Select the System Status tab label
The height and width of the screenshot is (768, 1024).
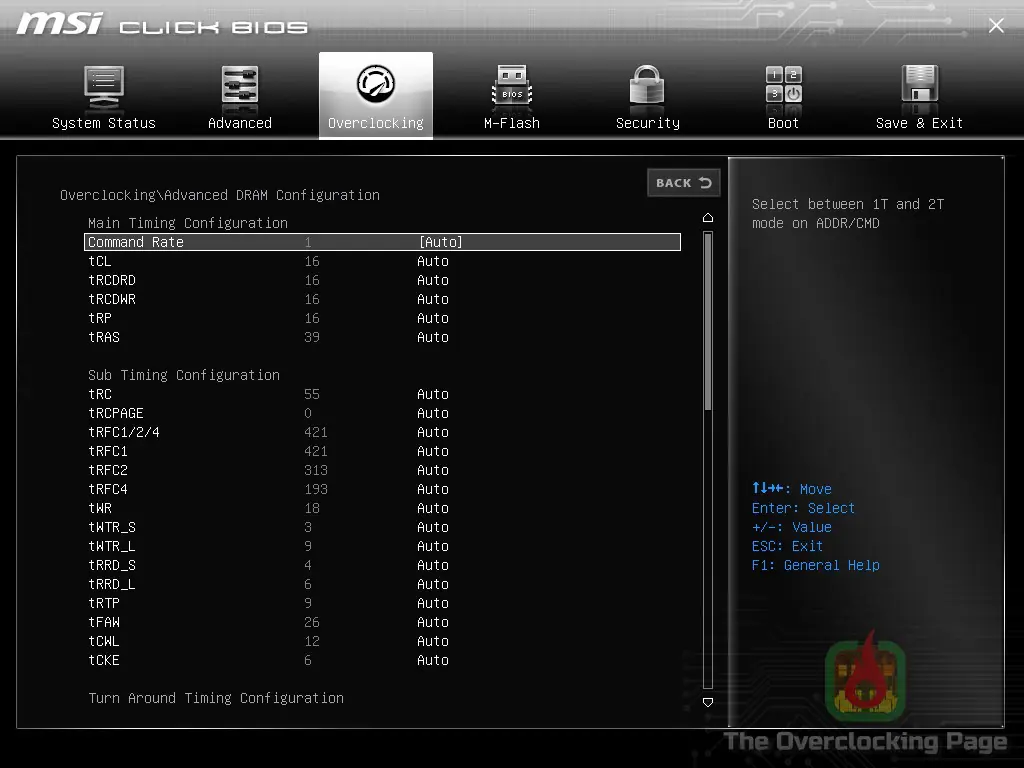click(x=104, y=123)
